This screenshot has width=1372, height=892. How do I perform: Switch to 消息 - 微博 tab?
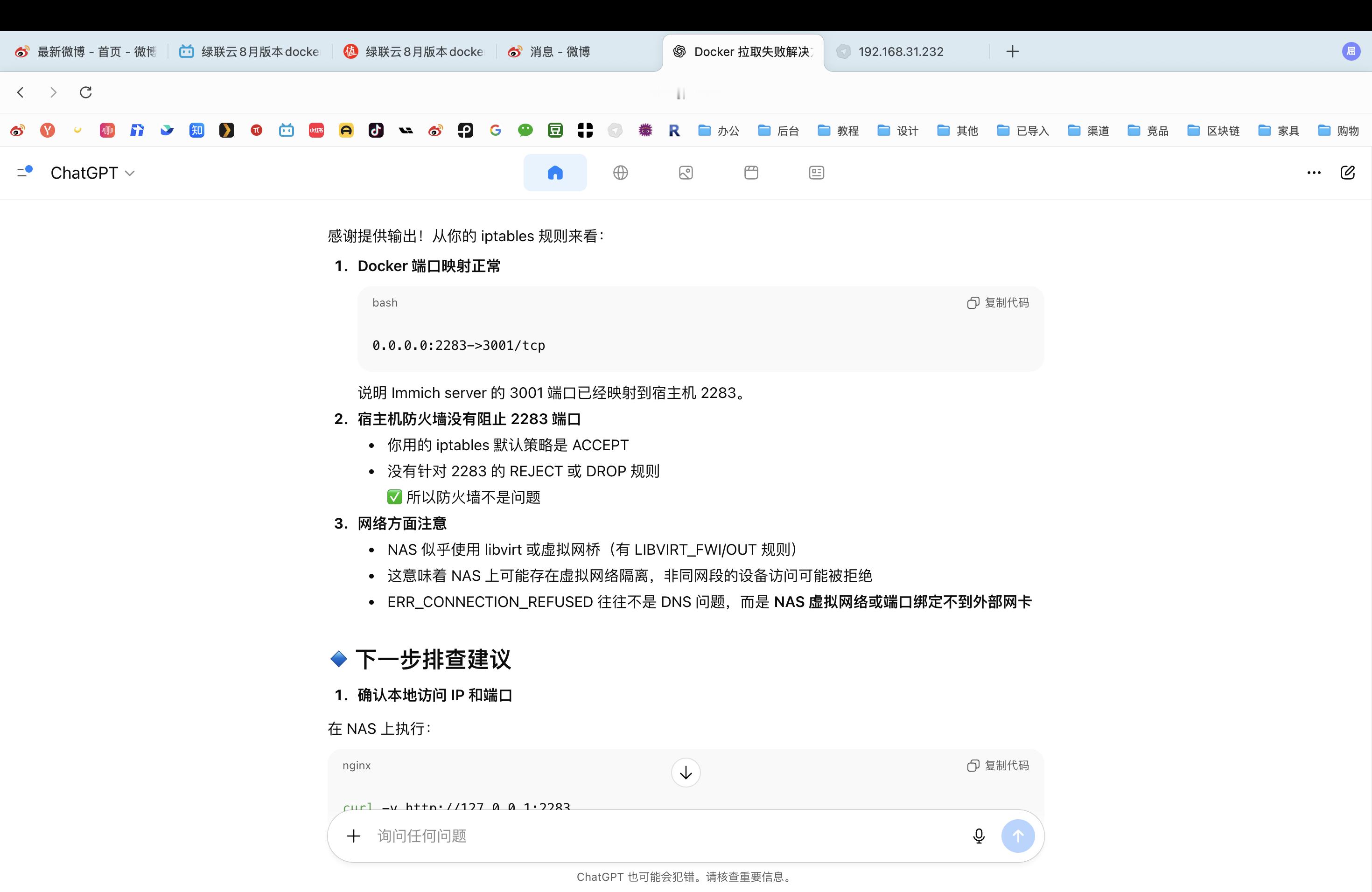559,52
